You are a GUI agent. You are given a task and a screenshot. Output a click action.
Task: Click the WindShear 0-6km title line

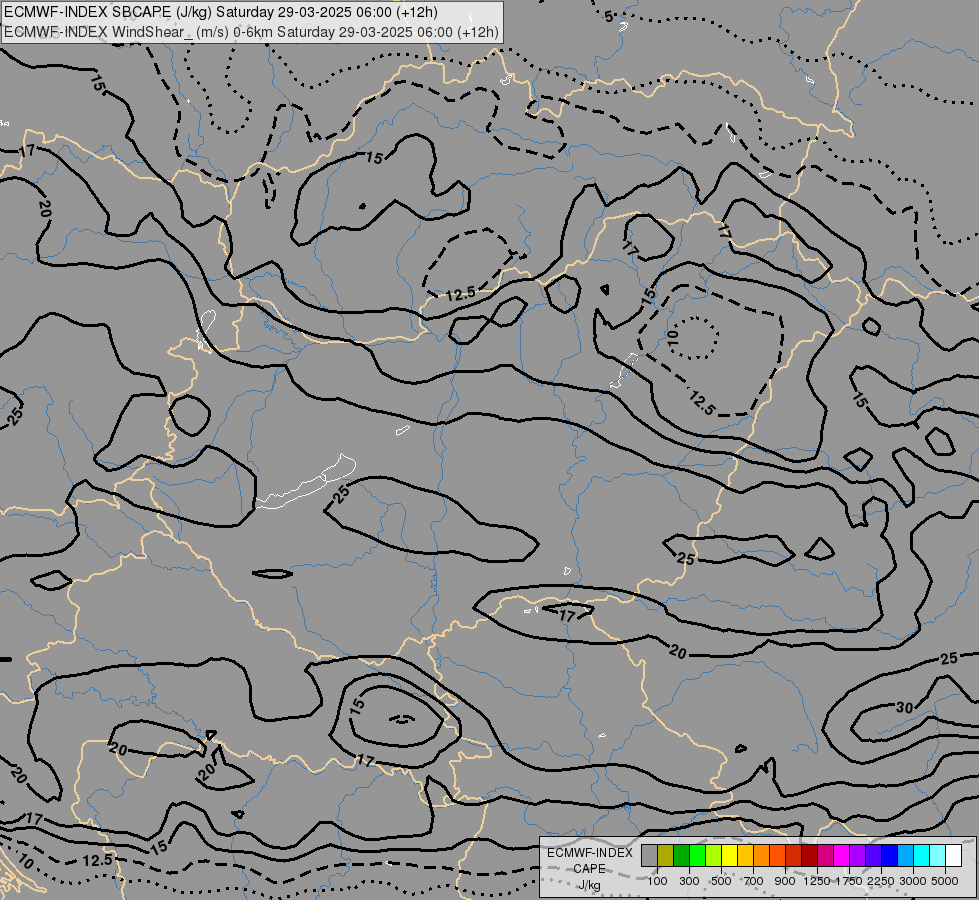click(x=251, y=32)
